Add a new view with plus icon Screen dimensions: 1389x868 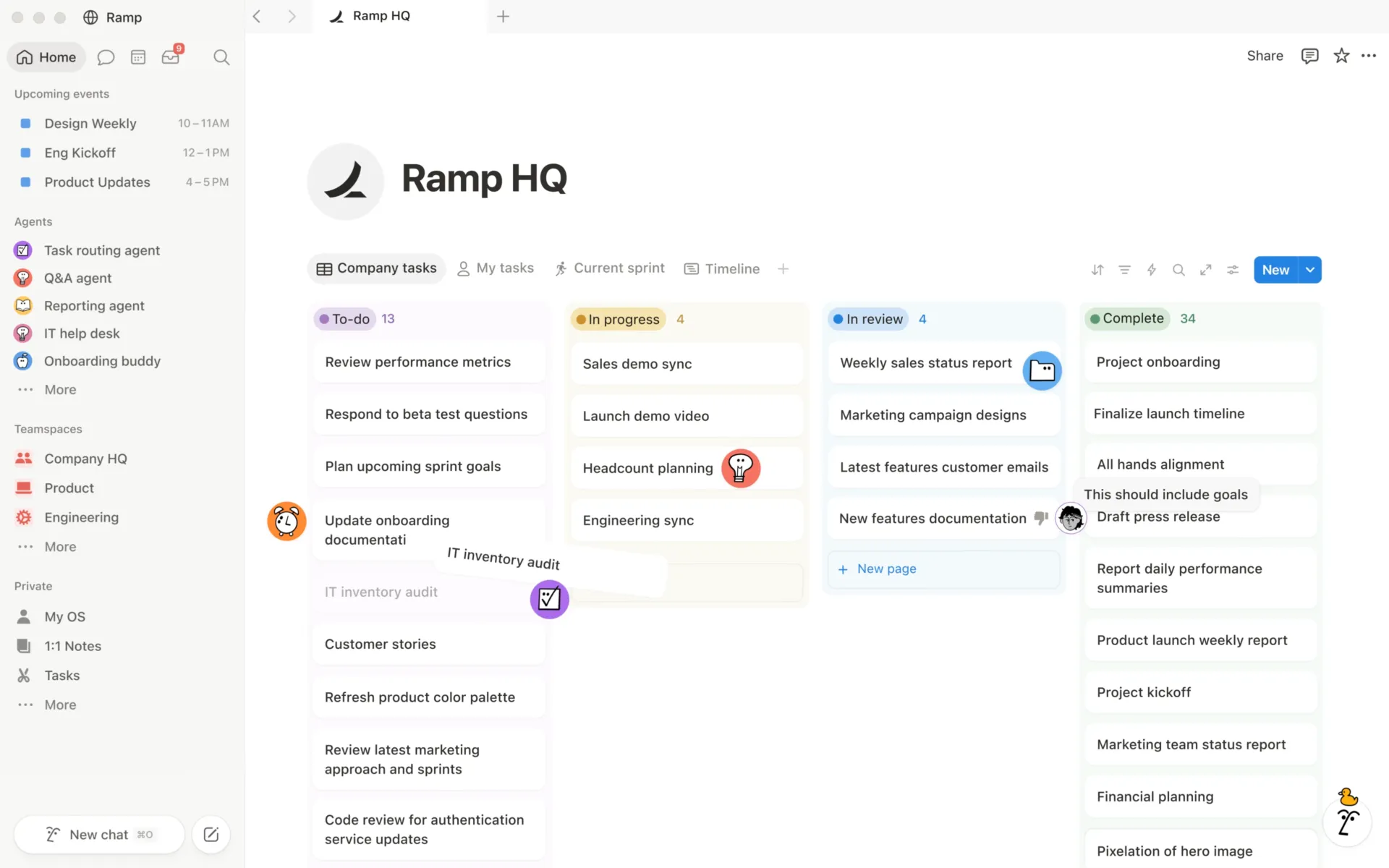[783, 269]
